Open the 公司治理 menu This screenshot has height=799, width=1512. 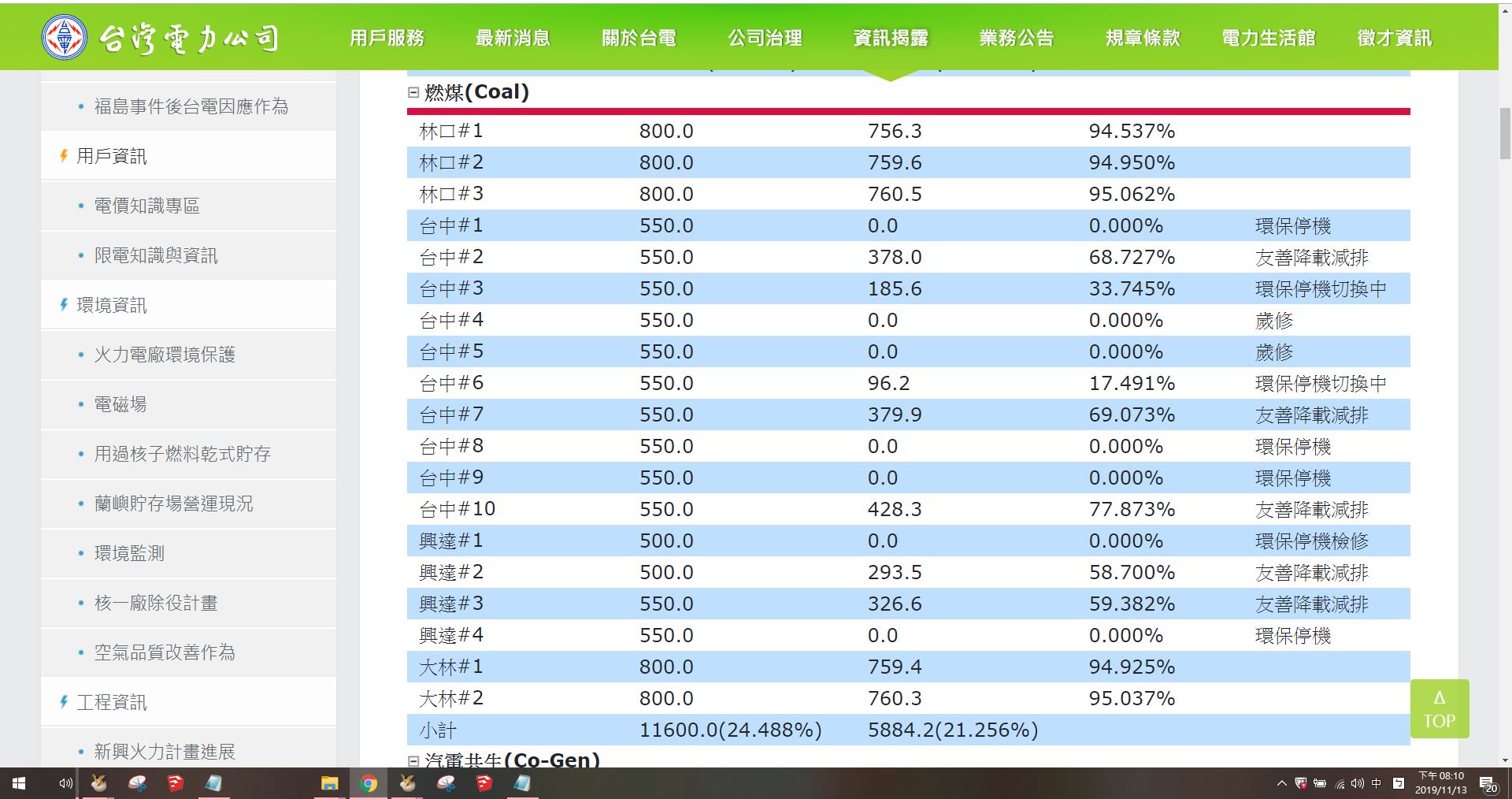[x=765, y=38]
